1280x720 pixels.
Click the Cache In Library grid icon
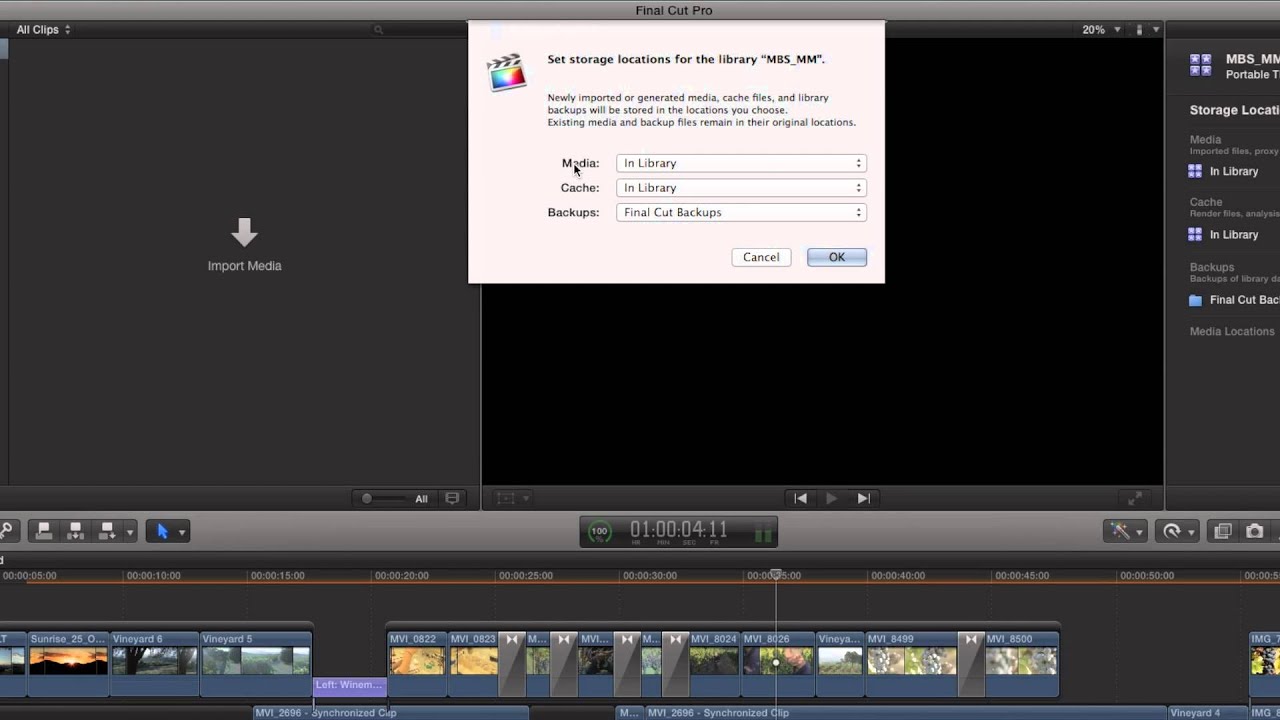pyautogui.click(x=1195, y=234)
